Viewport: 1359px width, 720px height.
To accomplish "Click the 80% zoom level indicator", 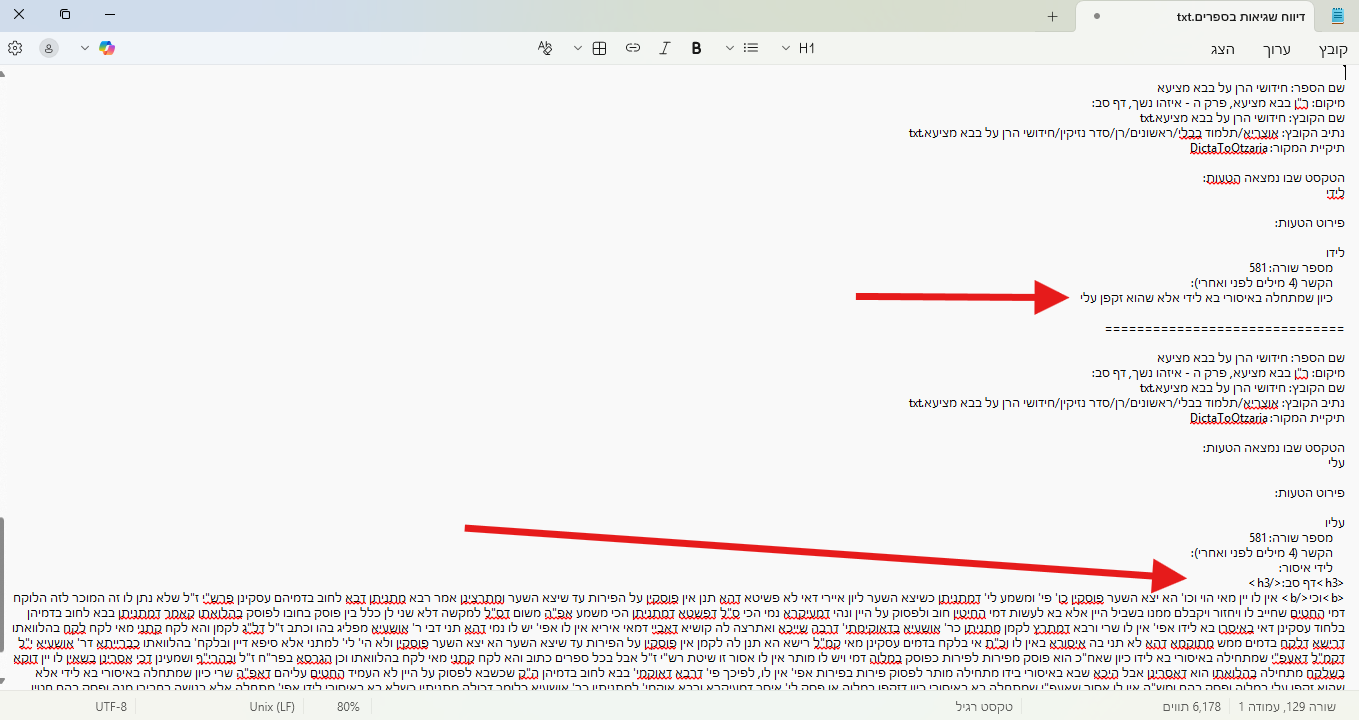I will coord(348,707).
